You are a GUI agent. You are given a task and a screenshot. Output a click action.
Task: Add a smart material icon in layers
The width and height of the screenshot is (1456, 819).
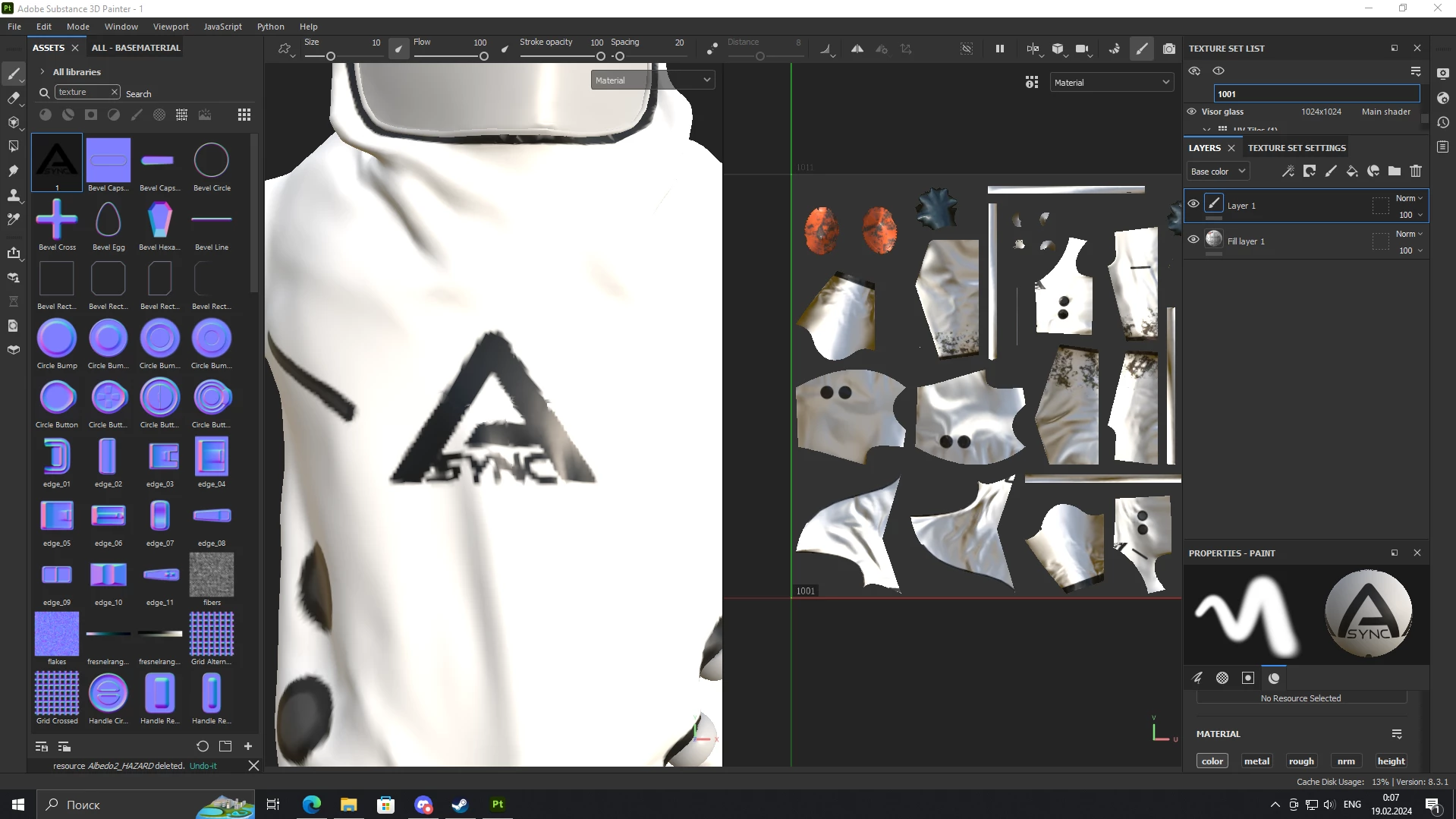(1373, 172)
